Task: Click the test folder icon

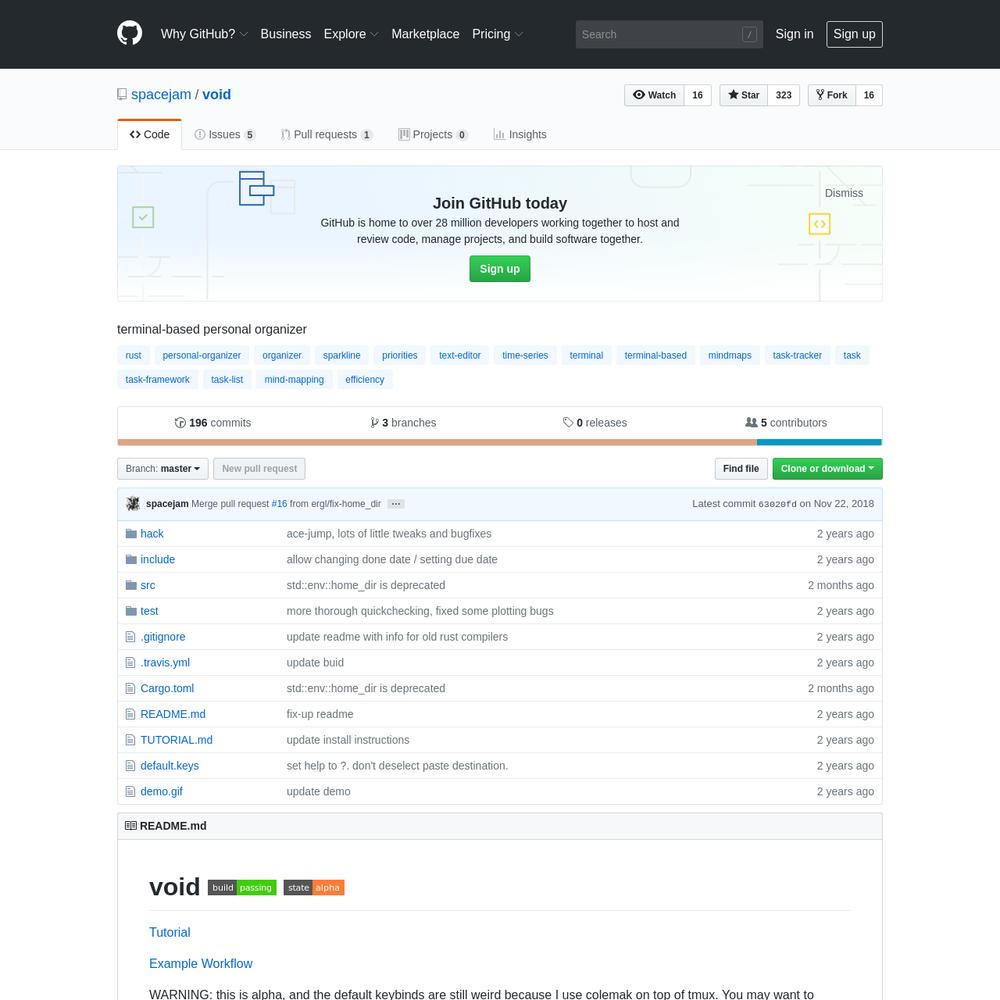Action: [x=131, y=611]
